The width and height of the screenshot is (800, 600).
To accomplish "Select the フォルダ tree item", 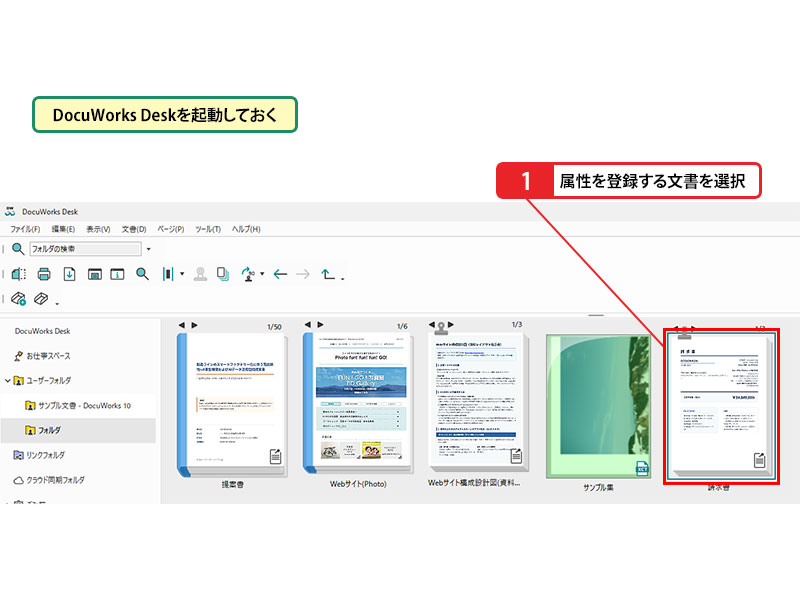I will [49, 431].
